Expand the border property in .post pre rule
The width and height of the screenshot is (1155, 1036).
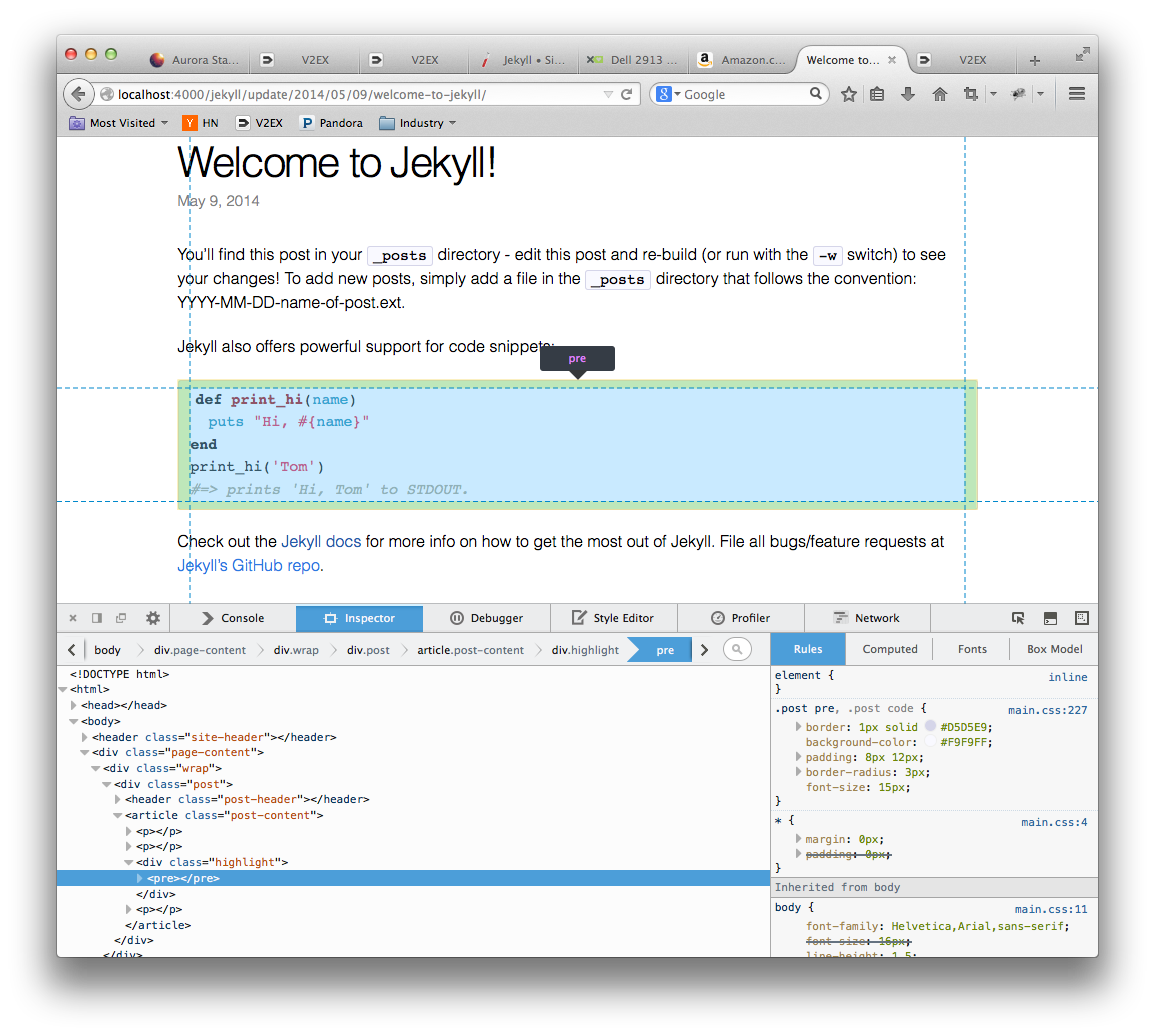click(x=798, y=727)
